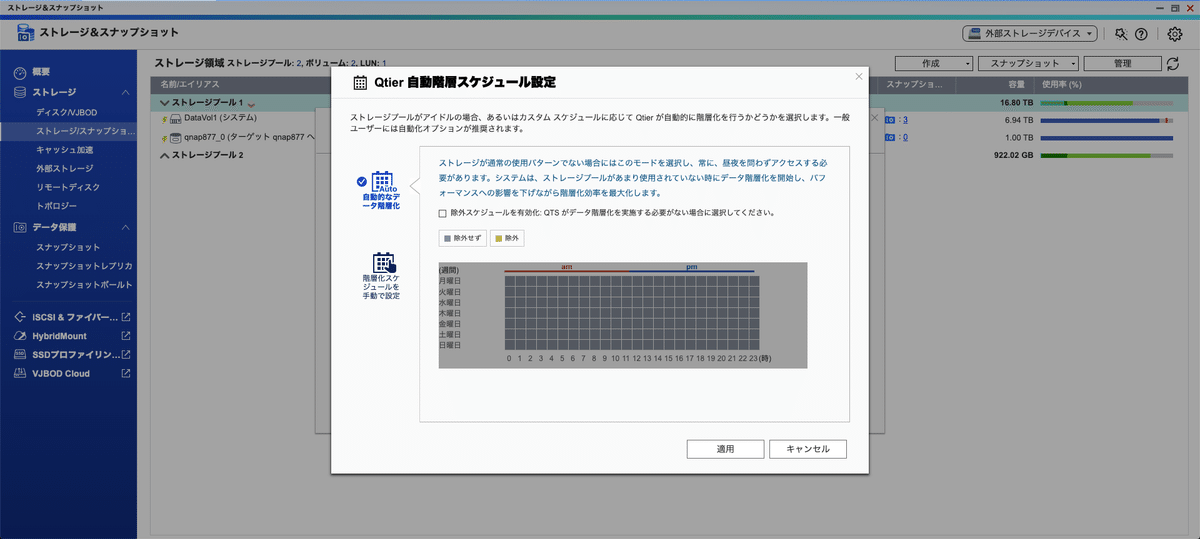The width and height of the screenshot is (1200, 539).
Task: Open 外部ストレージデバイス dropdown
Action: tap(1030, 34)
